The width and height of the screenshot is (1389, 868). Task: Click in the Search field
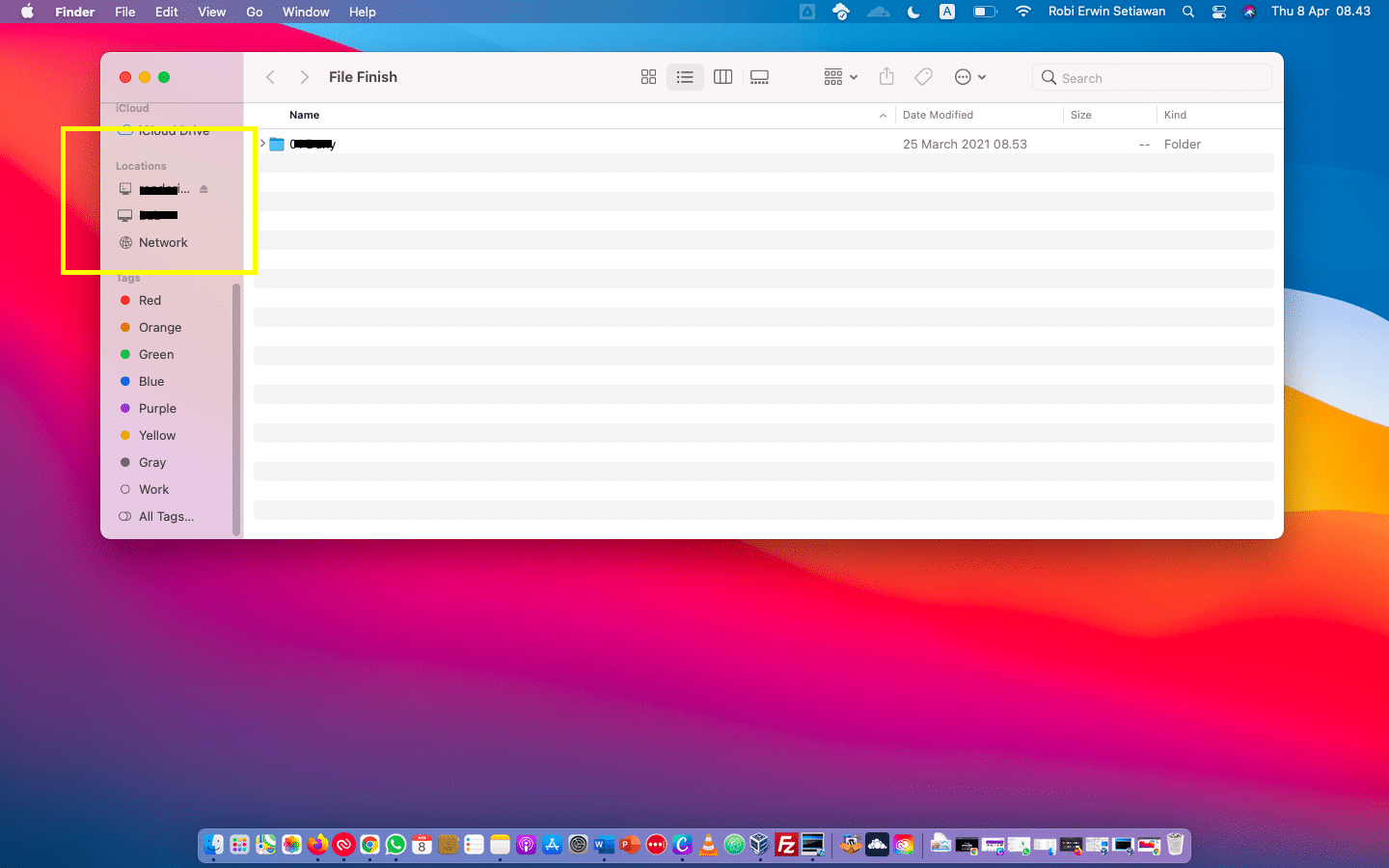pos(1152,77)
